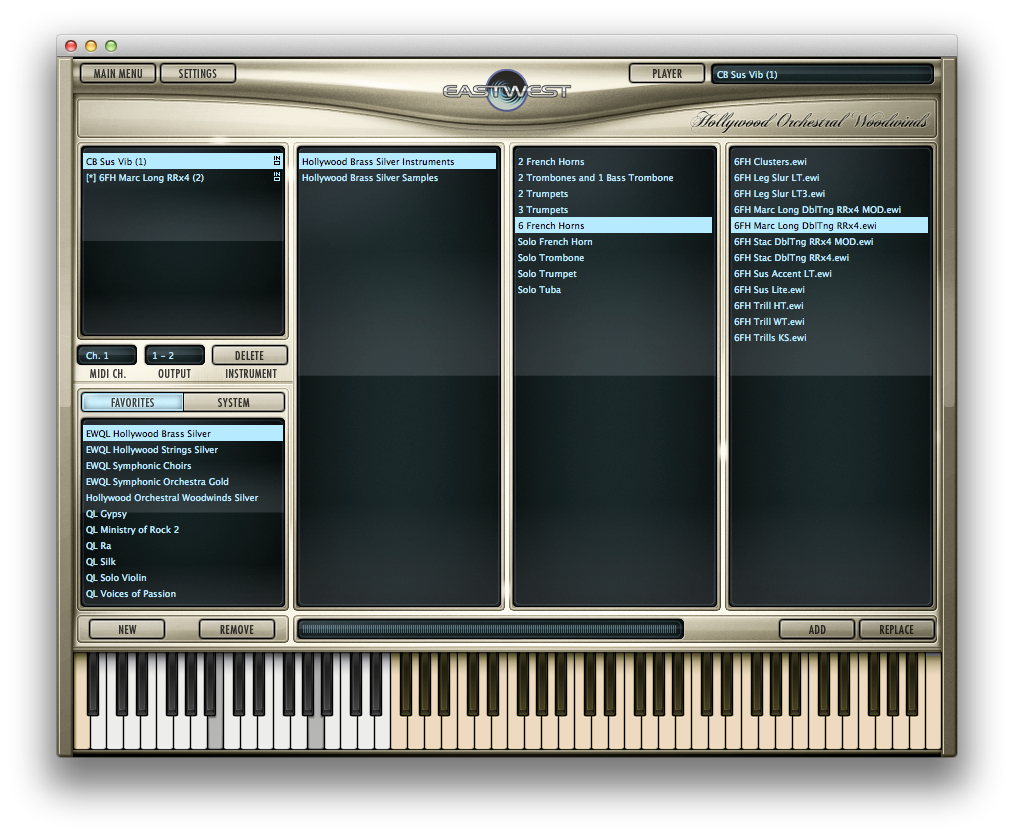
Task: Toggle the ON switch for 6FH Marc Long RRx4 (2)
Action: 277,177
